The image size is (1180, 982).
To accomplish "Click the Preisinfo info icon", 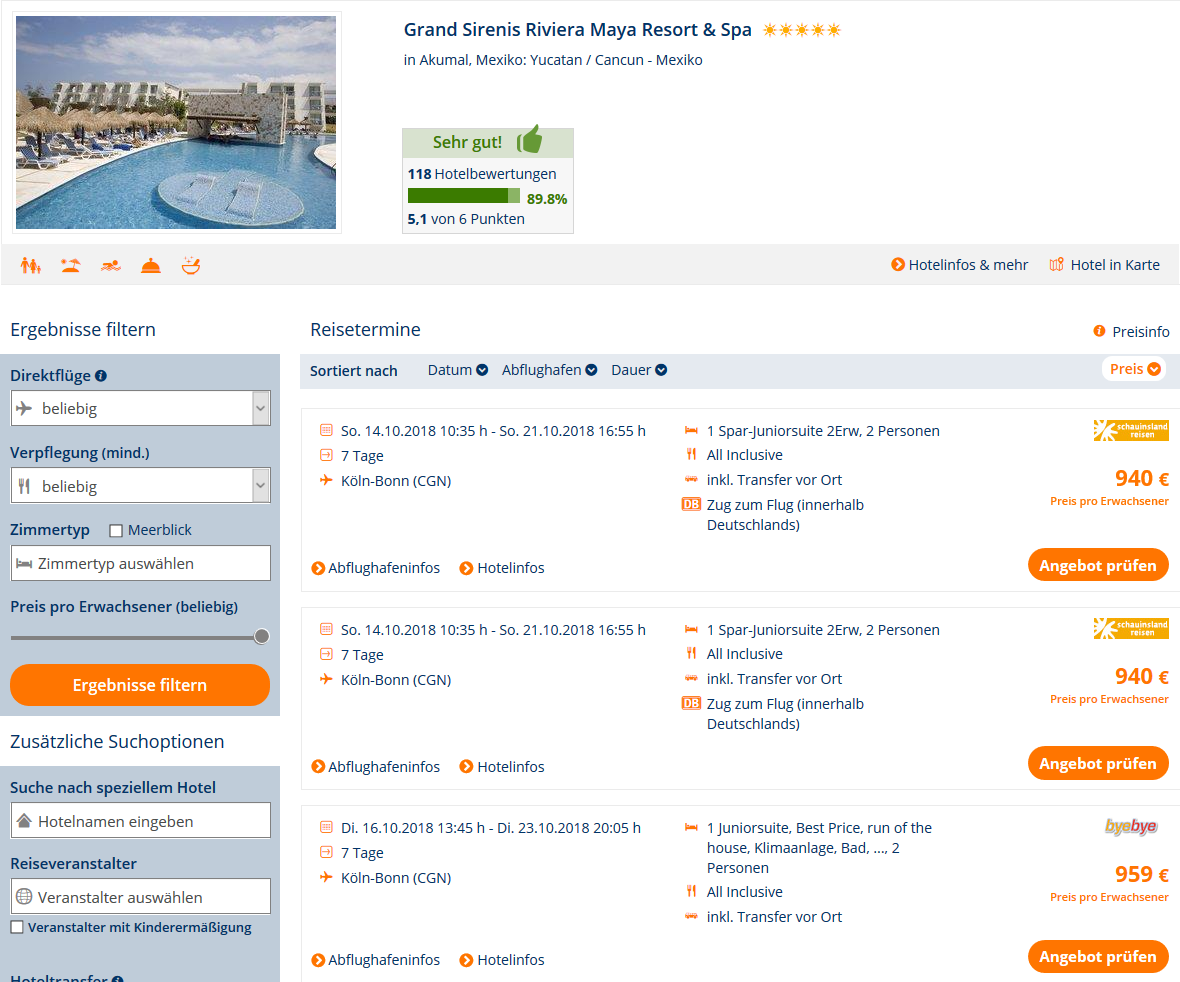I will point(1099,331).
